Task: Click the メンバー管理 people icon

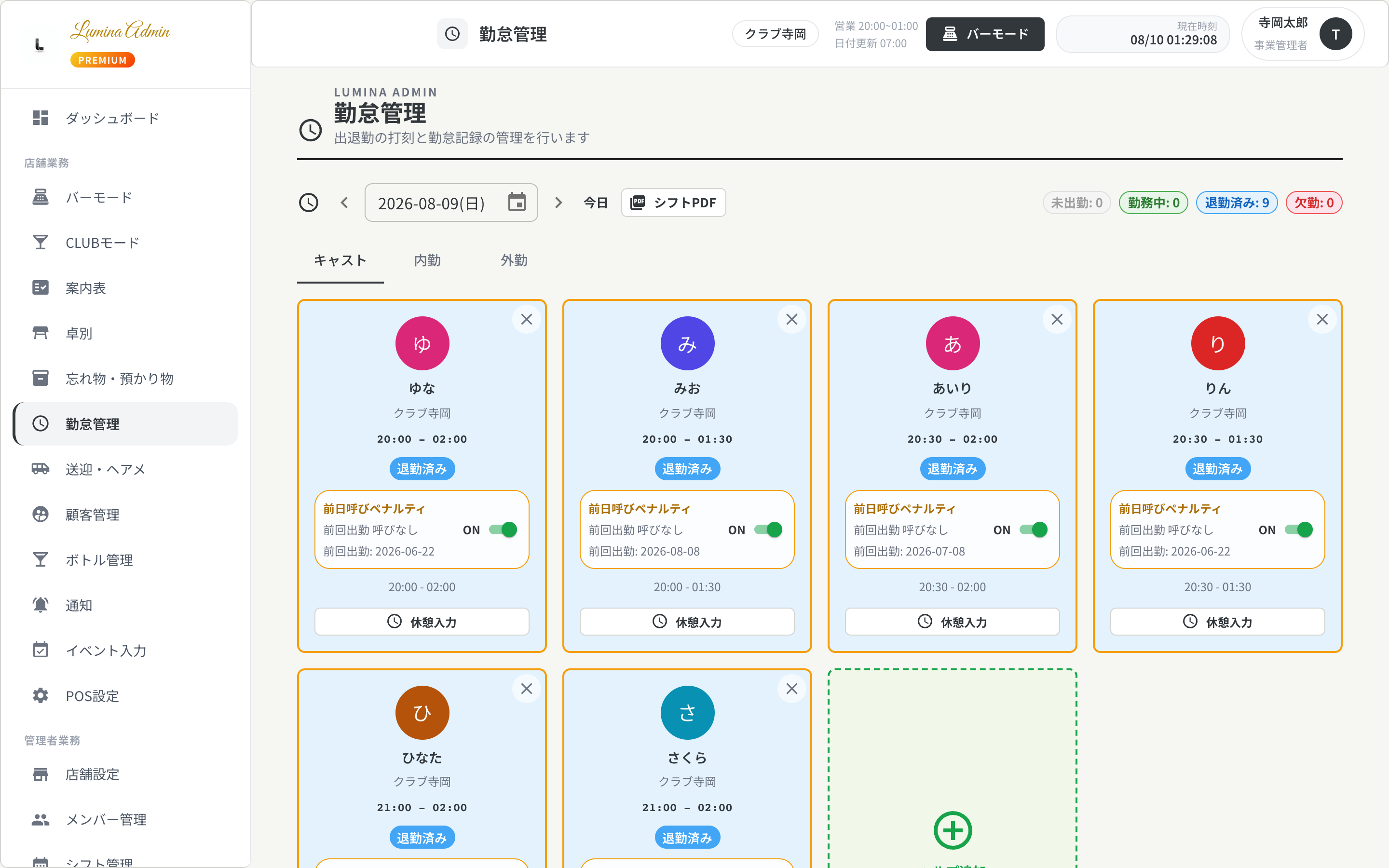Action: click(40, 819)
